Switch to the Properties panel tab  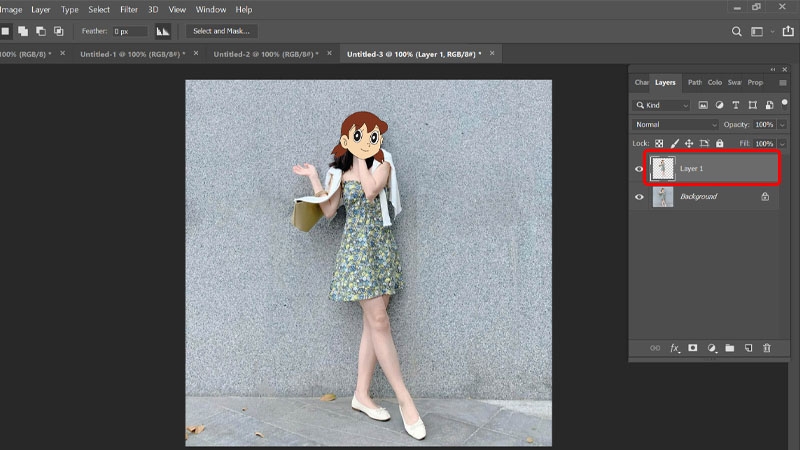[x=755, y=82]
